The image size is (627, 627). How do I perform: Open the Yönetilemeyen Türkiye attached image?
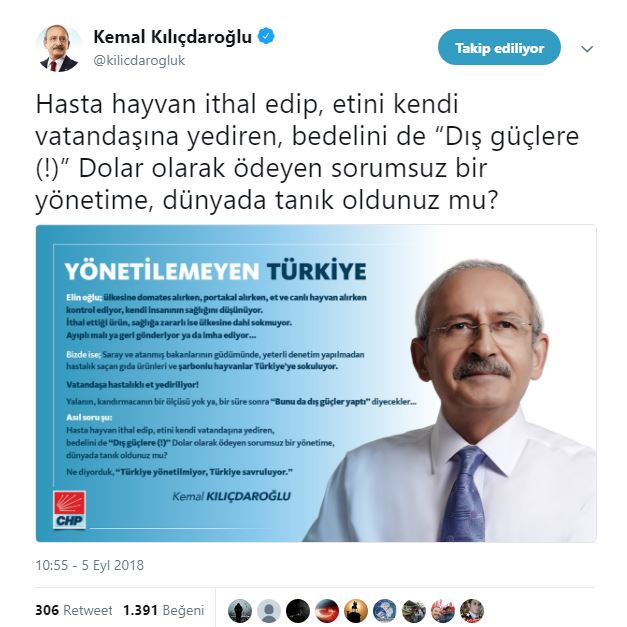click(x=316, y=383)
